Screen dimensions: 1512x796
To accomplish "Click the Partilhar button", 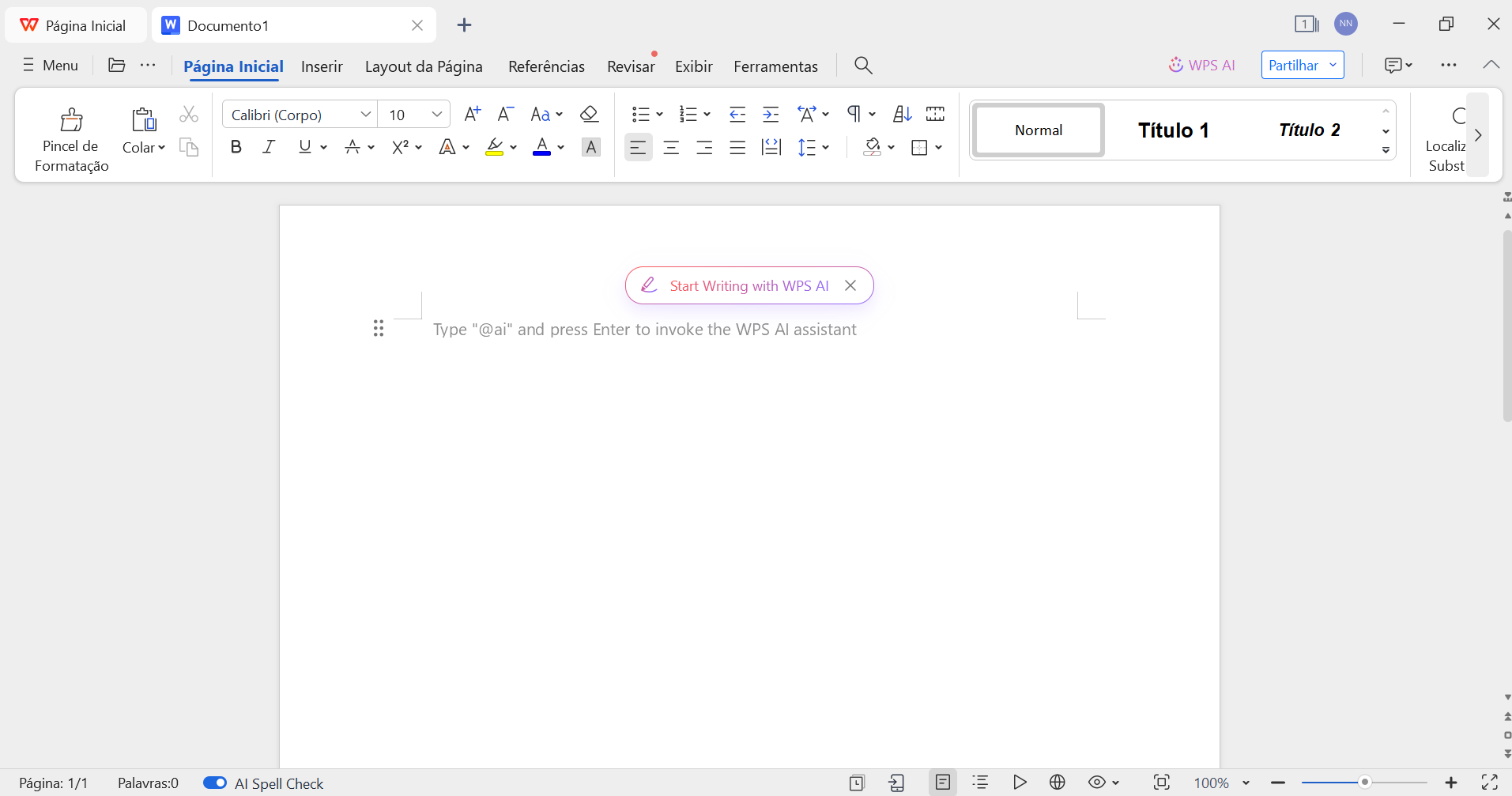I will pos(1294,64).
